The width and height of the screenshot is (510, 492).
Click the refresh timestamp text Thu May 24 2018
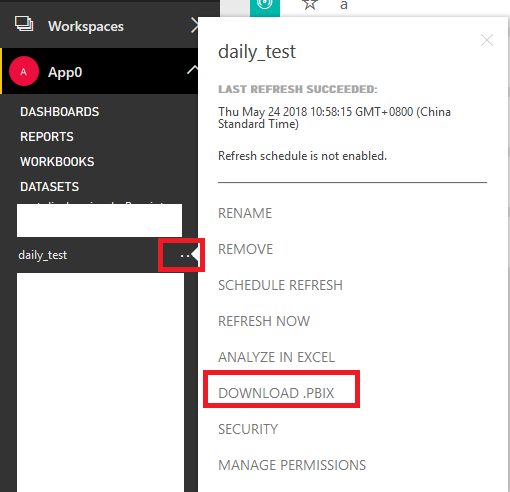click(x=334, y=118)
